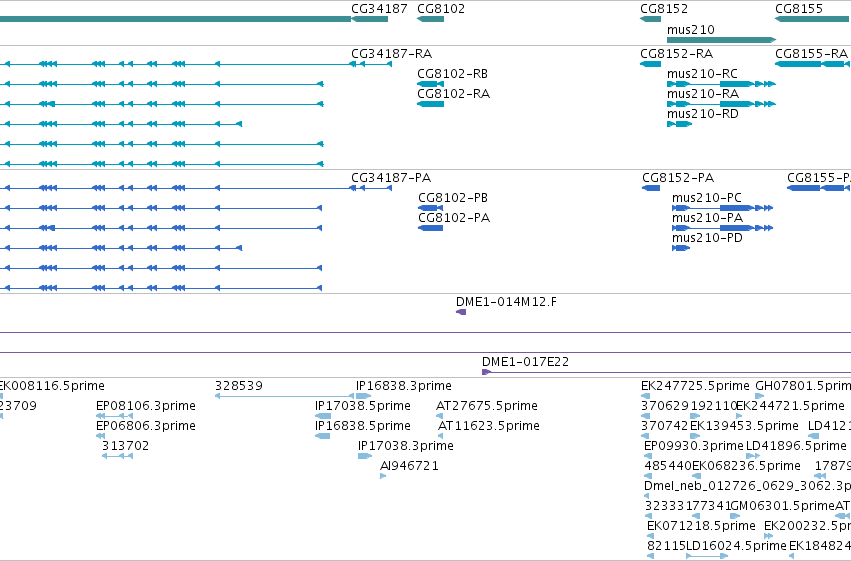The height and width of the screenshot is (561, 851).
Task: Select EST EK068236.5prime
Action: coord(696,476)
